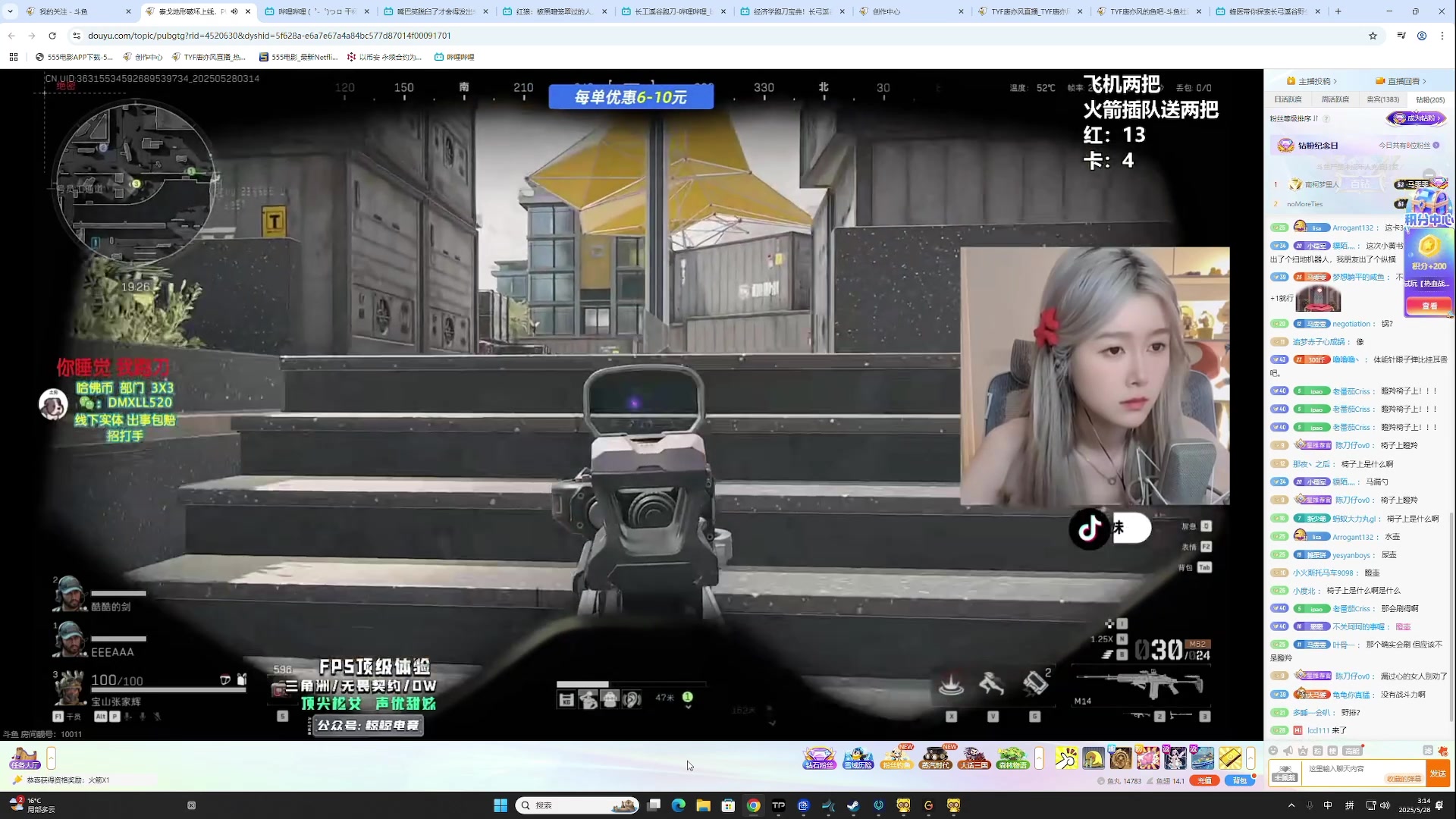This screenshot has width=1456, height=819.
Task: Send the bronze gear gift
Action: click(x=1121, y=758)
